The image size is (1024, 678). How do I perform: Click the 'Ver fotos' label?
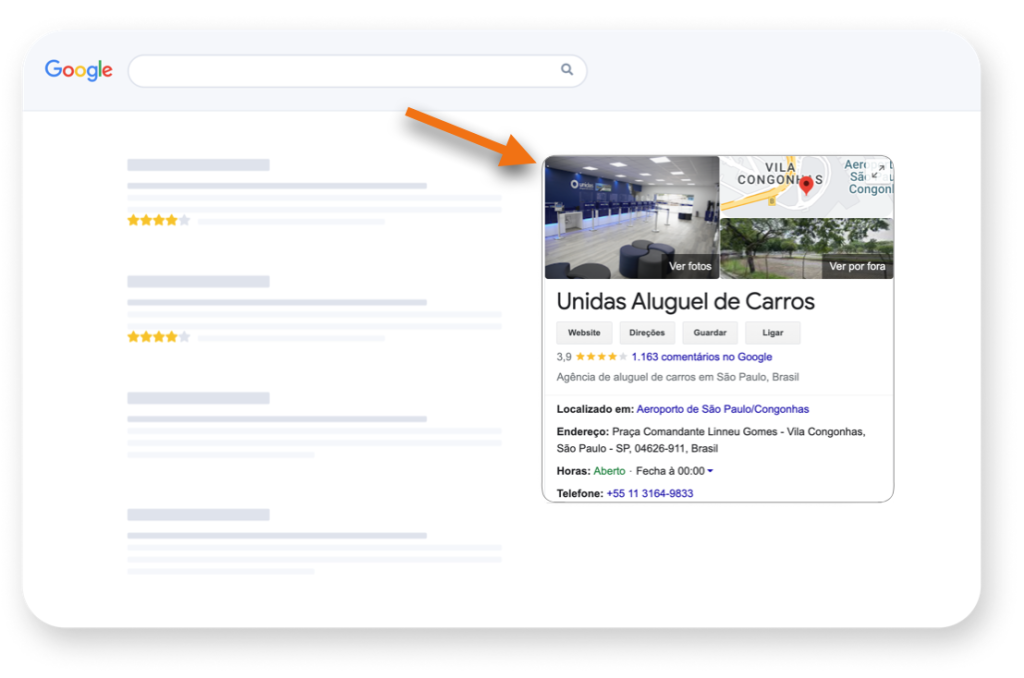pyautogui.click(x=690, y=266)
